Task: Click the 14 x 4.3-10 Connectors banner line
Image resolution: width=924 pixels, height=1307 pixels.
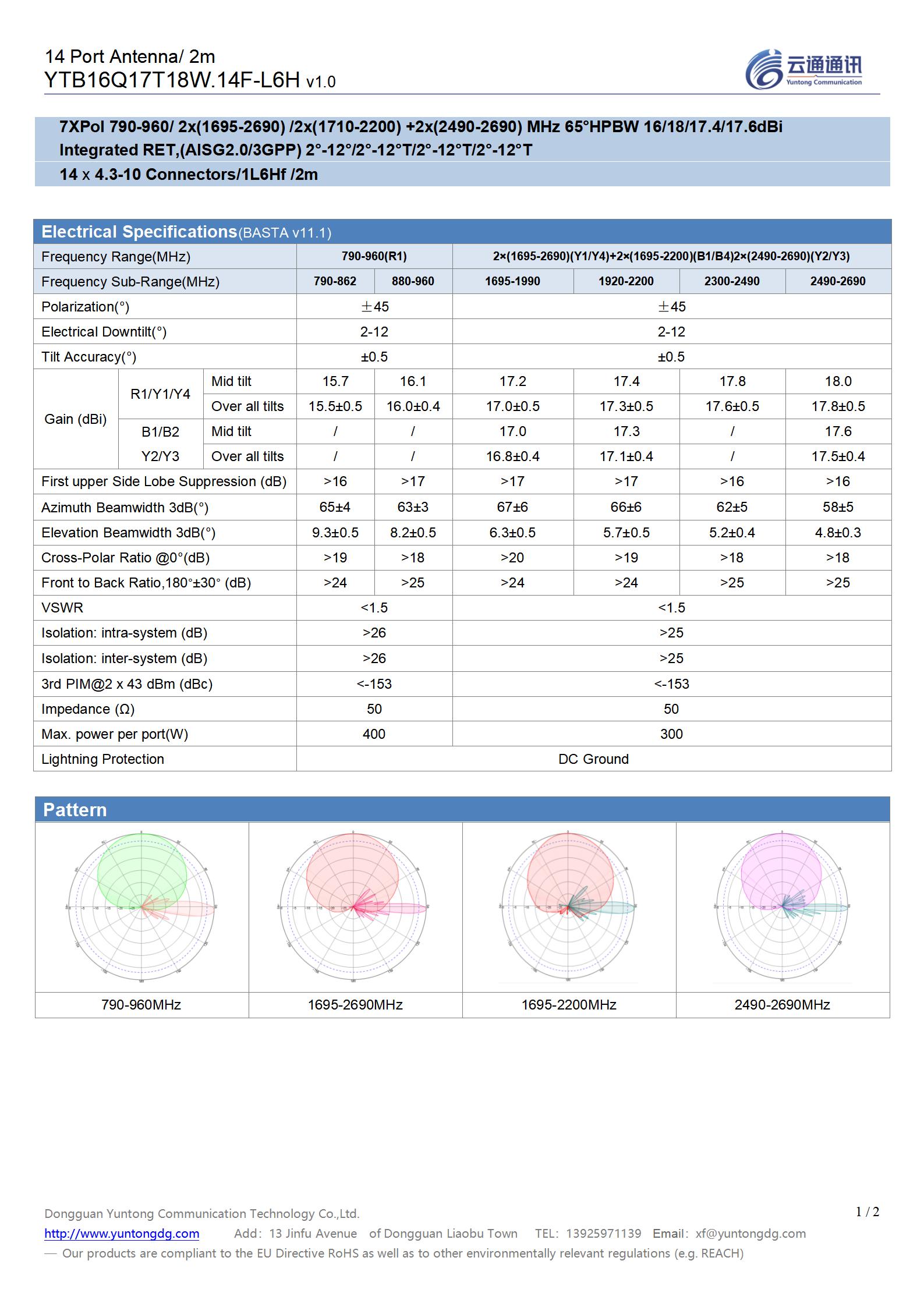Action: point(189,175)
